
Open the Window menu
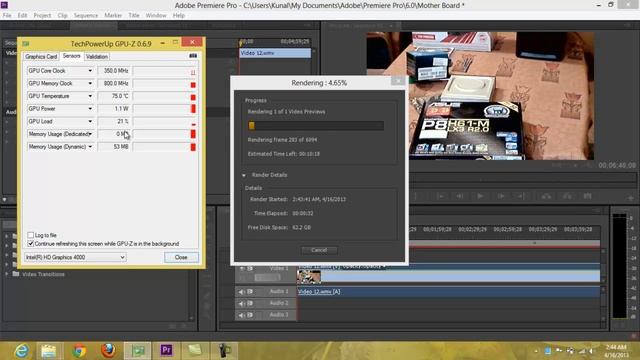pos(156,15)
